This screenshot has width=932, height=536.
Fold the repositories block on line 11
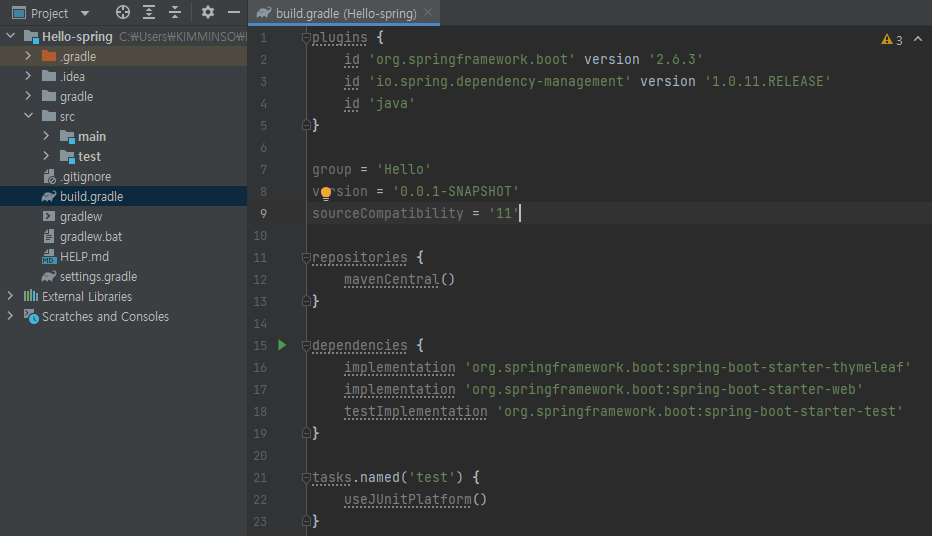click(x=306, y=258)
